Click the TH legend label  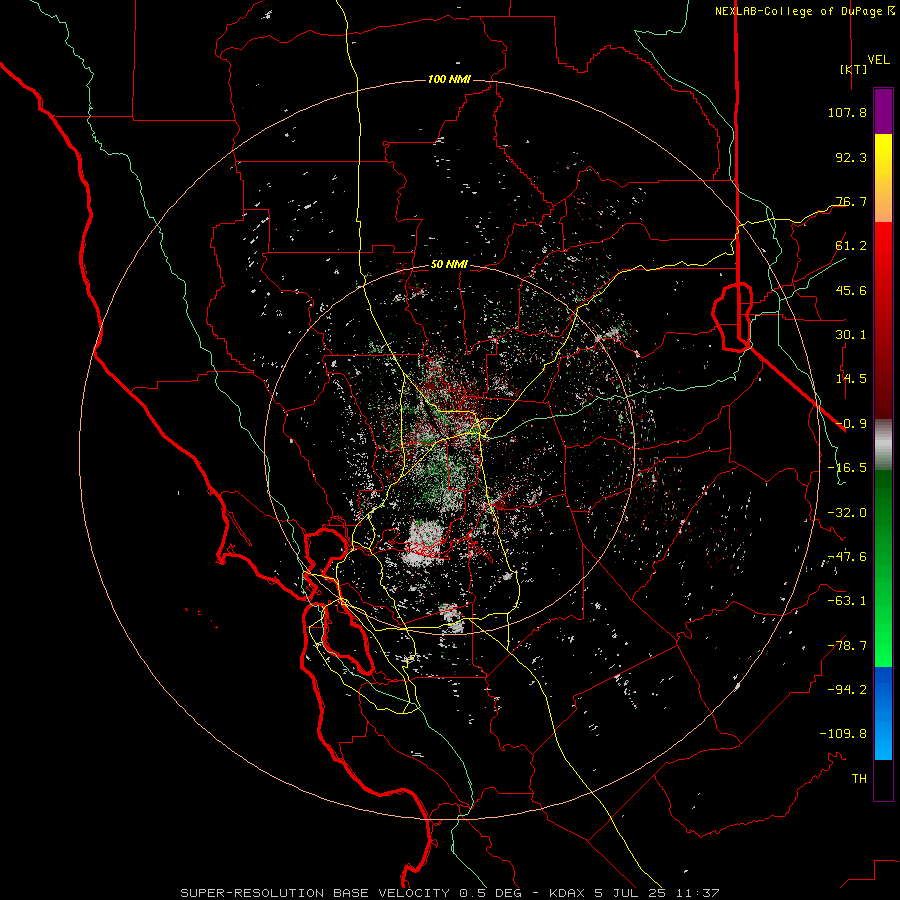click(859, 779)
